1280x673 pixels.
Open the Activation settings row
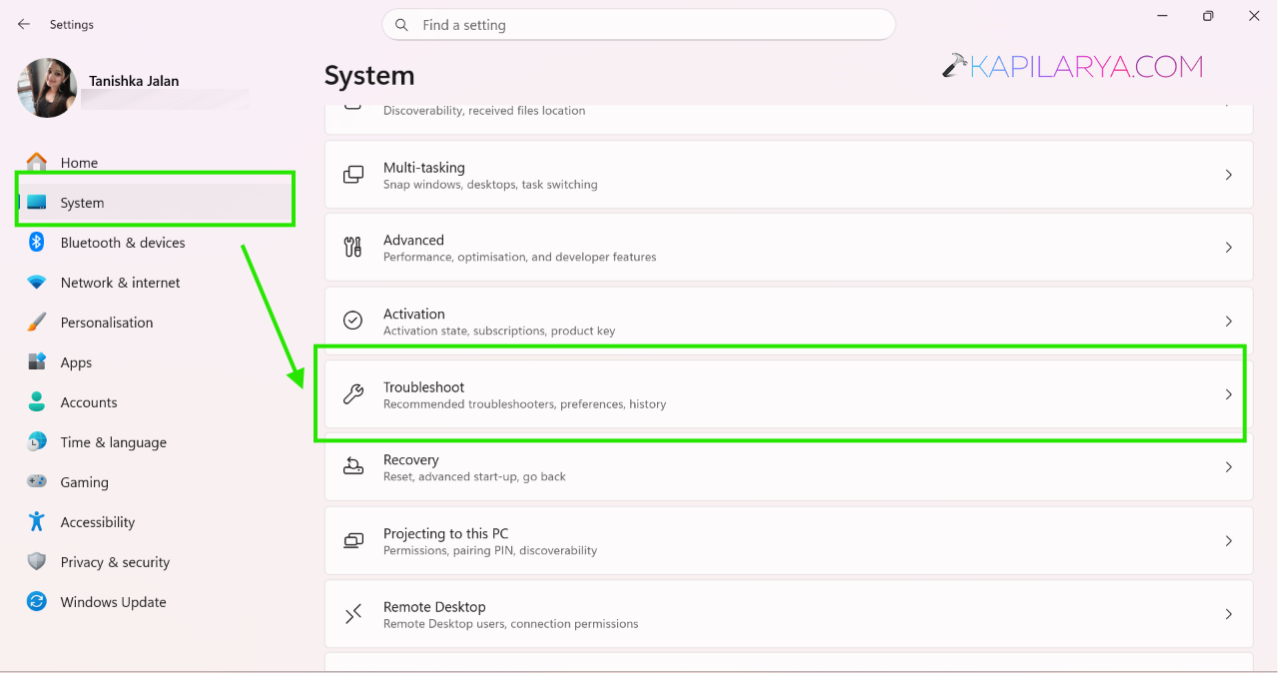coord(789,321)
